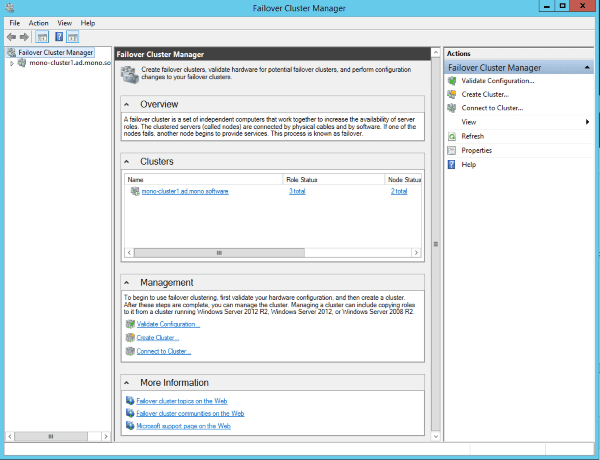Screen dimensions: 600x460
Task: Click the globe icon beside Failover cluster topics
Action: click(x=130, y=401)
